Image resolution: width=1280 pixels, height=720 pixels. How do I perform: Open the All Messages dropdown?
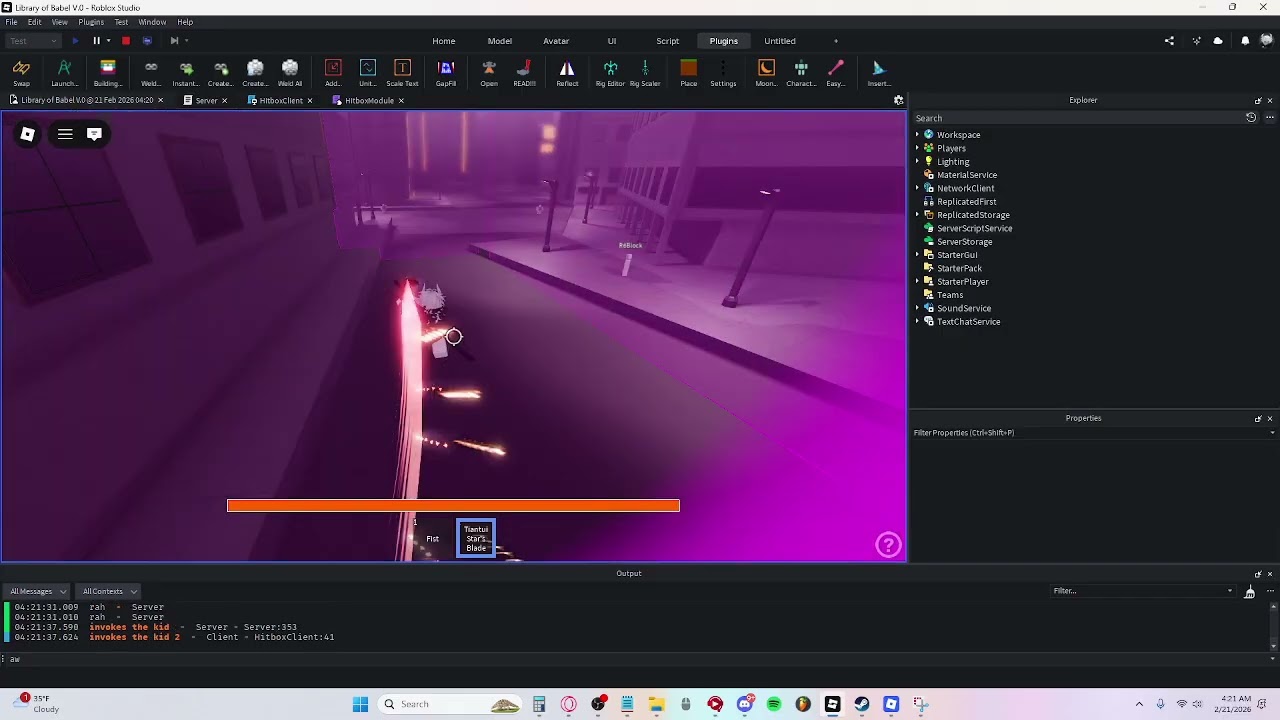pos(38,591)
